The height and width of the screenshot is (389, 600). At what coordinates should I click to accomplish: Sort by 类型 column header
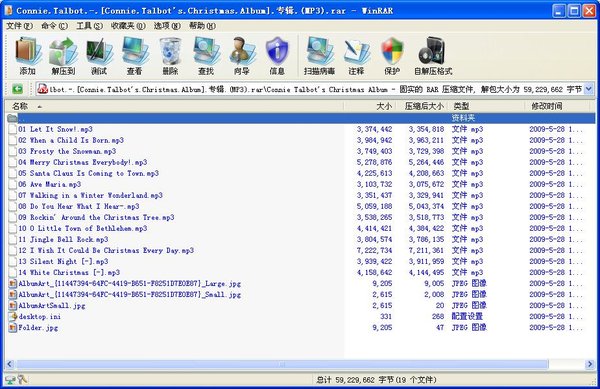point(487,106)
